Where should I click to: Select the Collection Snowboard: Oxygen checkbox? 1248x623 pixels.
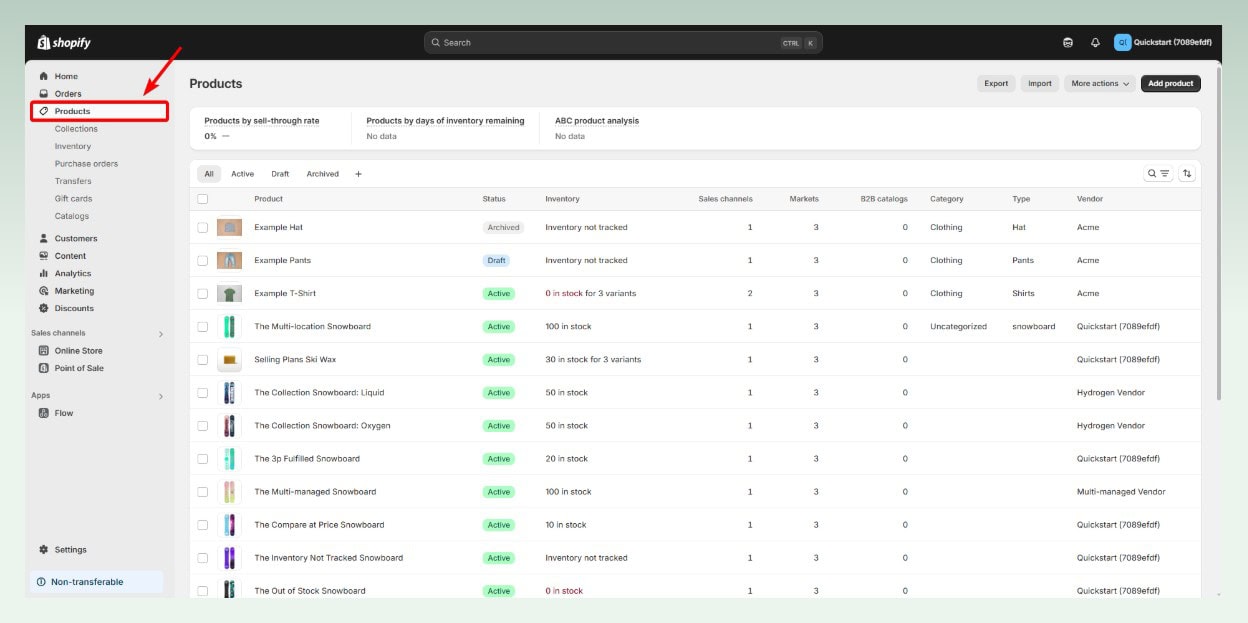pyautogui.click(x=203, y=426)
